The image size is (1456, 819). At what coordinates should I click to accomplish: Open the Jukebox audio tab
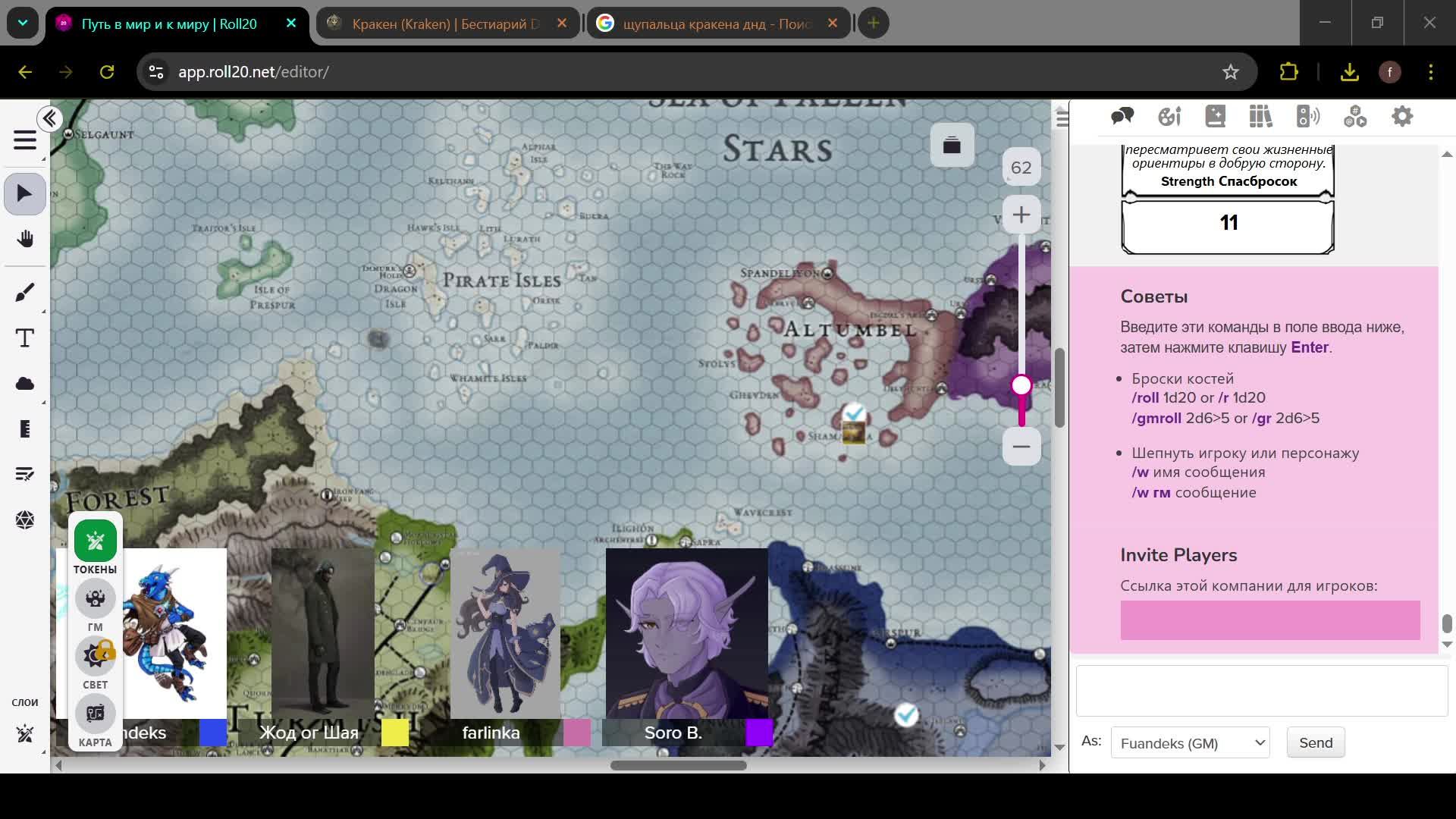coord(1307,117)
